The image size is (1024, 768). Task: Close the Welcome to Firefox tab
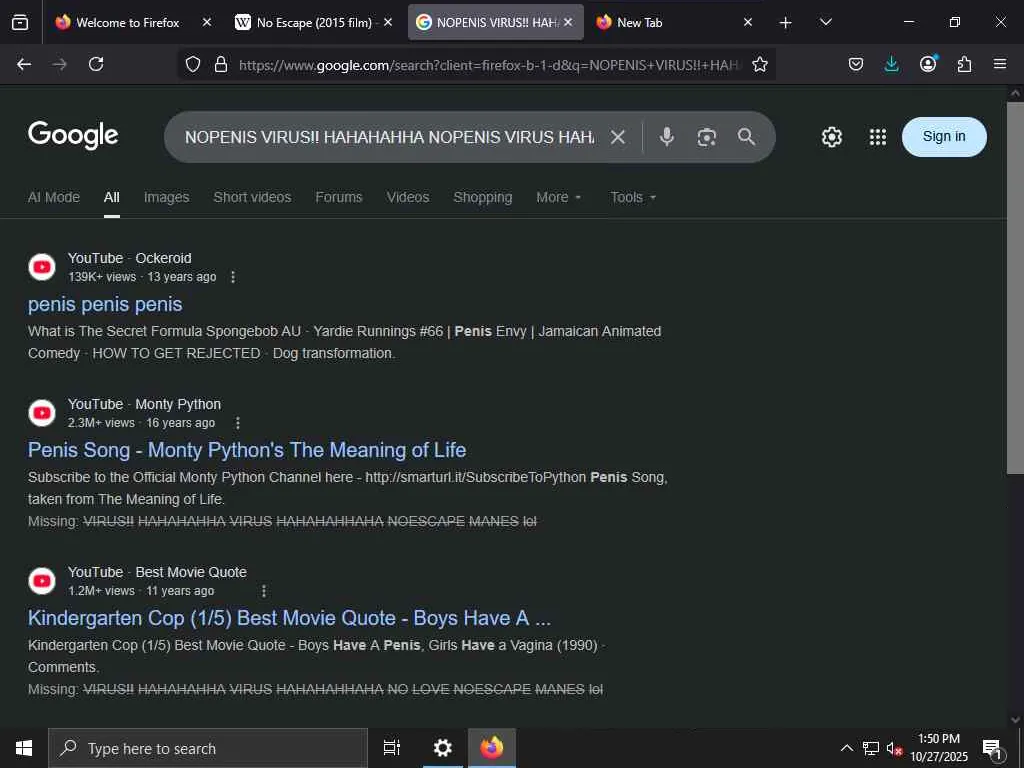[x=206, y=22]
